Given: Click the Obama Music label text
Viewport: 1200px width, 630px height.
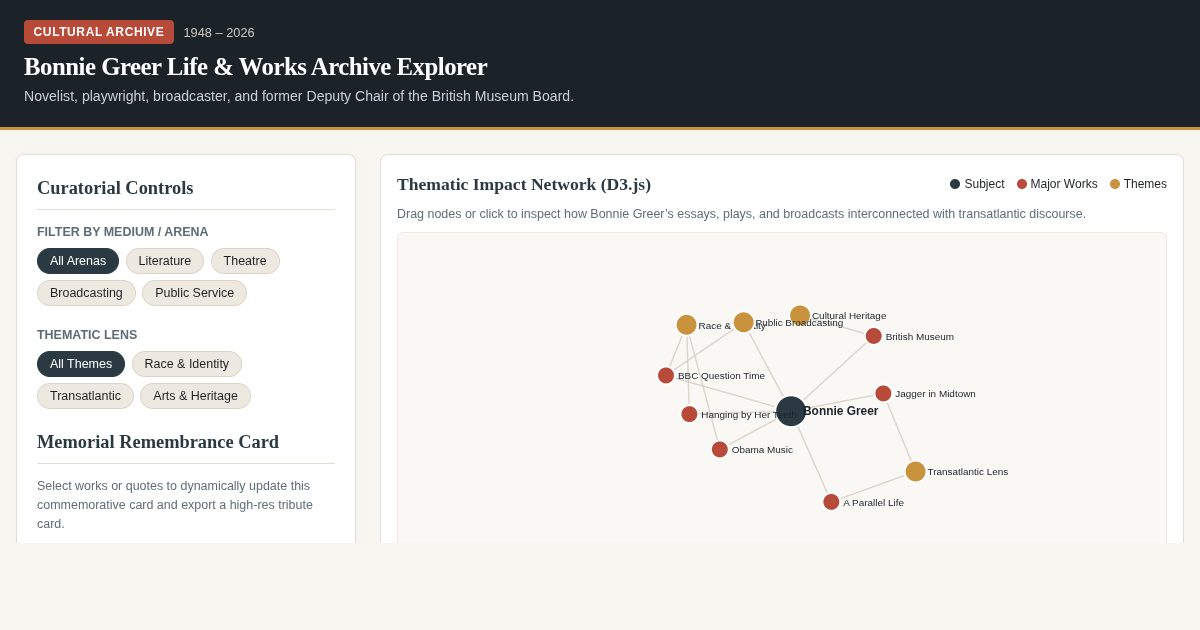Looking at the screenshot, I should click(762, 450).
